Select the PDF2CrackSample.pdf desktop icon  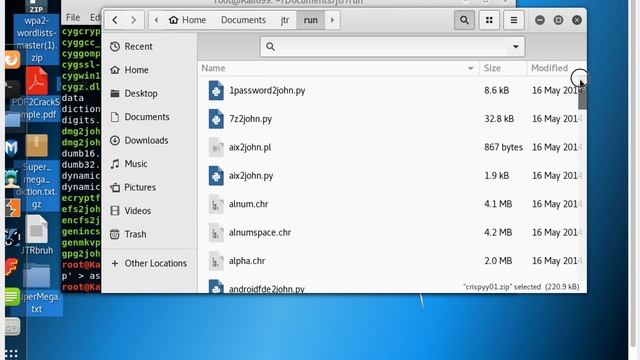pos(37,93)
